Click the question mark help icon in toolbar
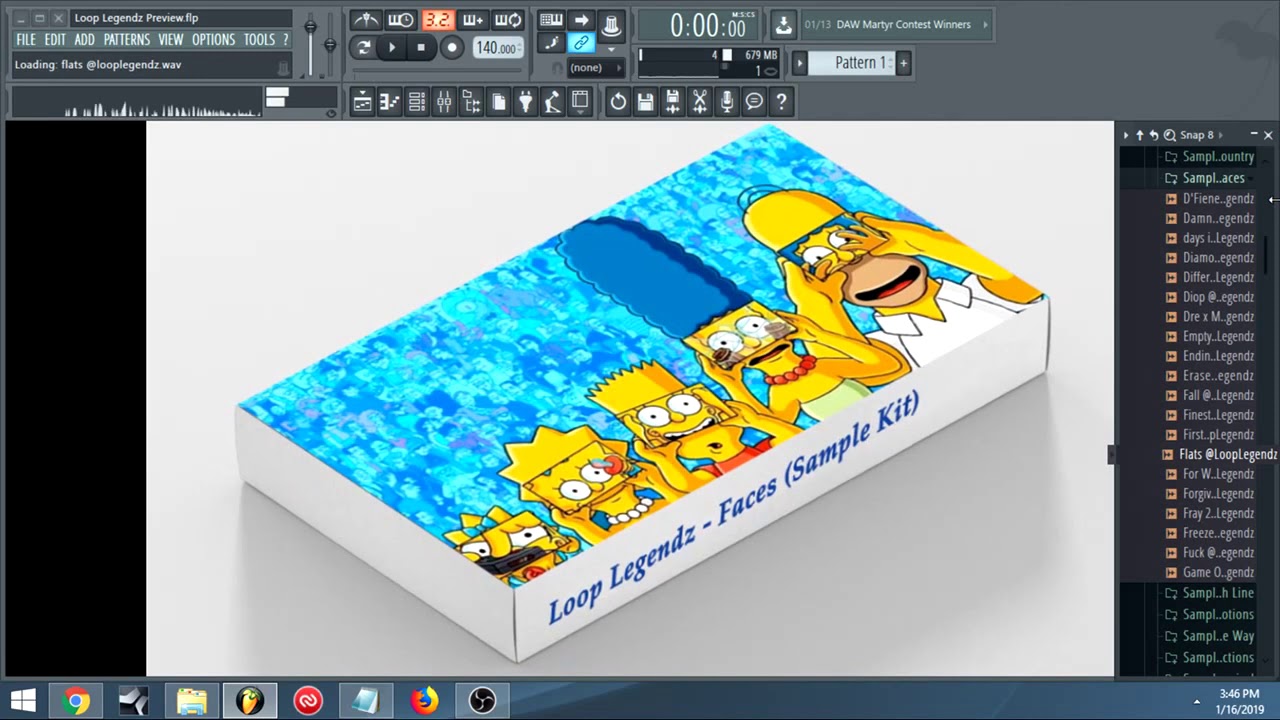 pyautogui.click(x=781, y=101)
